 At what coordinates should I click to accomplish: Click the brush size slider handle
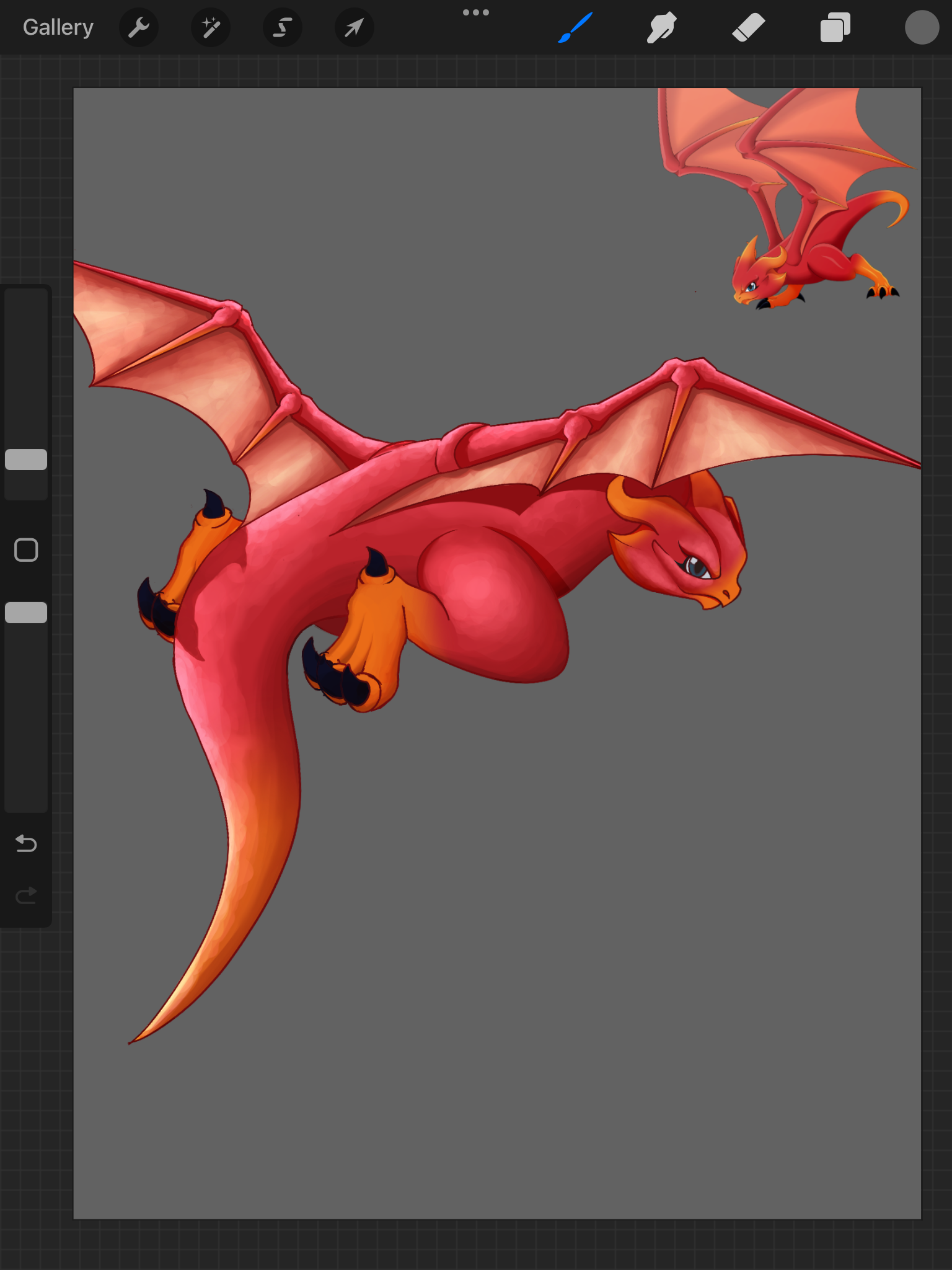tap(26, 460)
